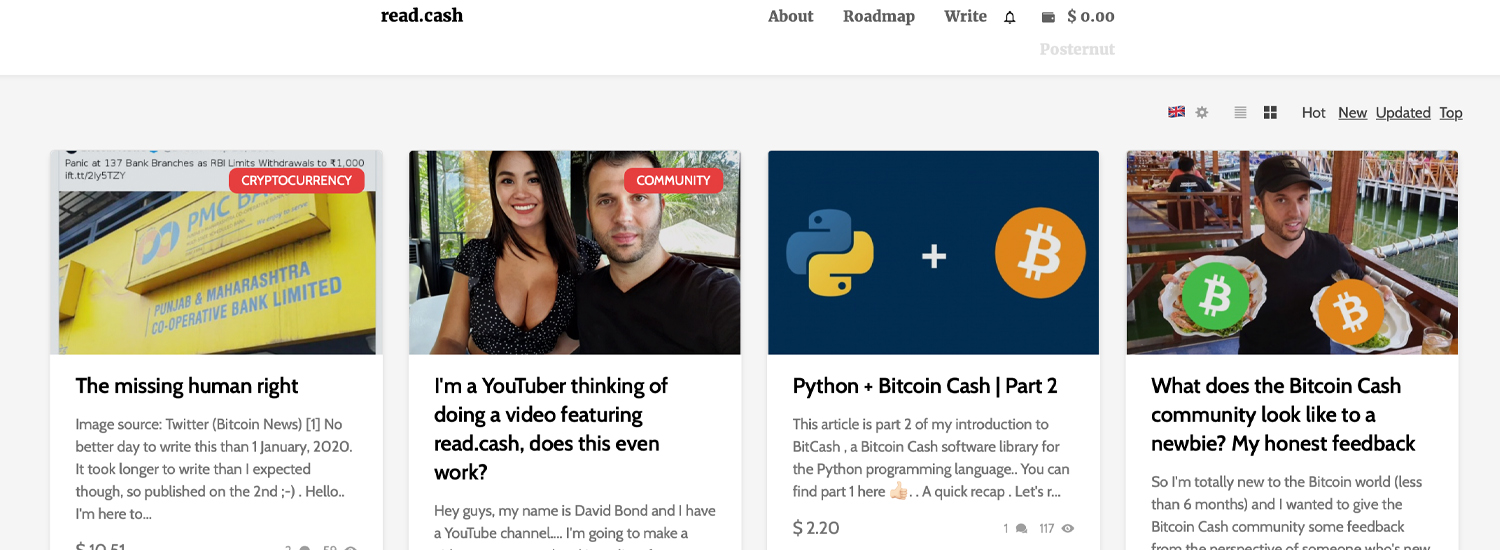Start writing via Write link

(965, 16)
